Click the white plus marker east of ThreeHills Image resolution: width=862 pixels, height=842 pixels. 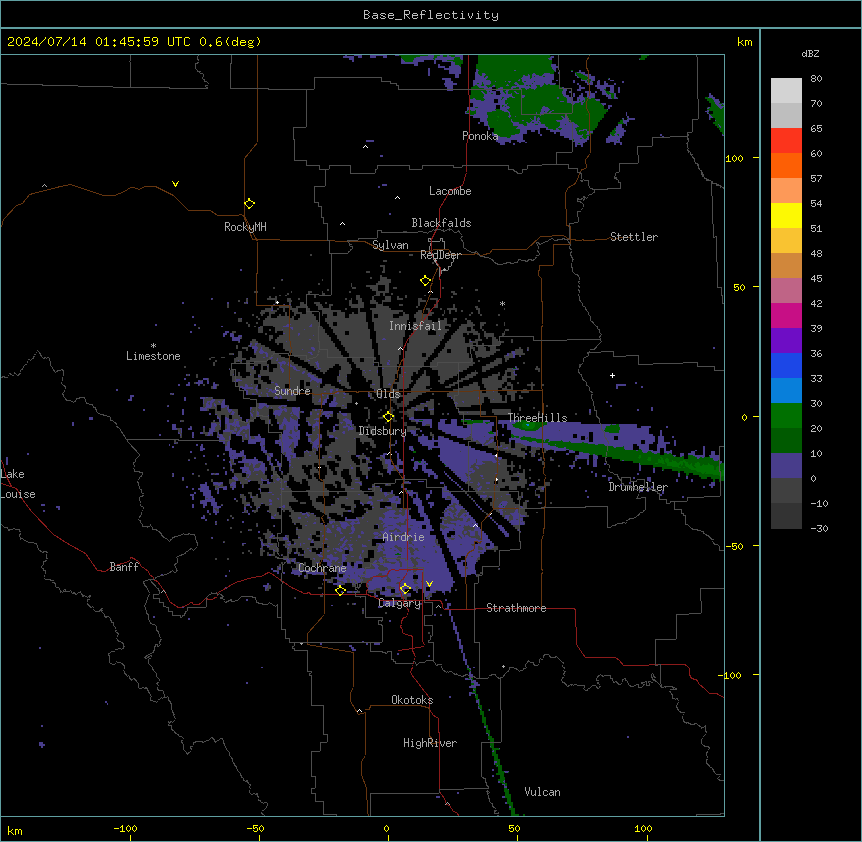[612, 375]
